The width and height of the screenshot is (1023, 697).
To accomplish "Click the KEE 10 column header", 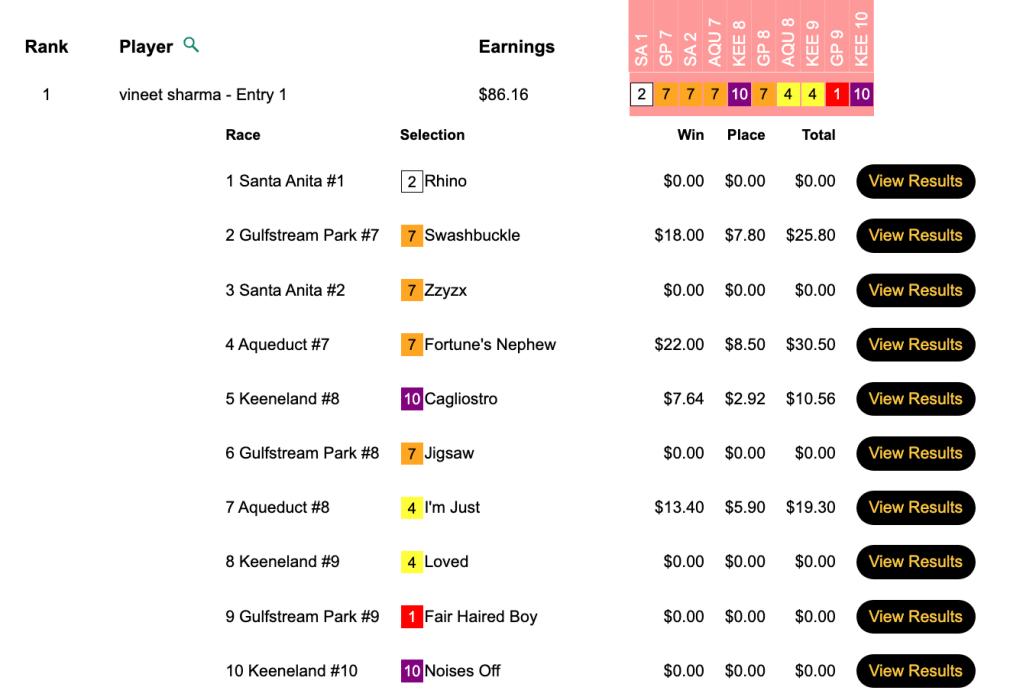I will tap(862, 40).
